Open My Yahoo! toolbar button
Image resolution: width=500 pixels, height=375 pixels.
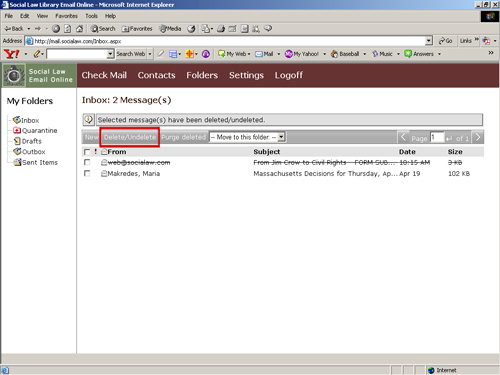[302, 54]
